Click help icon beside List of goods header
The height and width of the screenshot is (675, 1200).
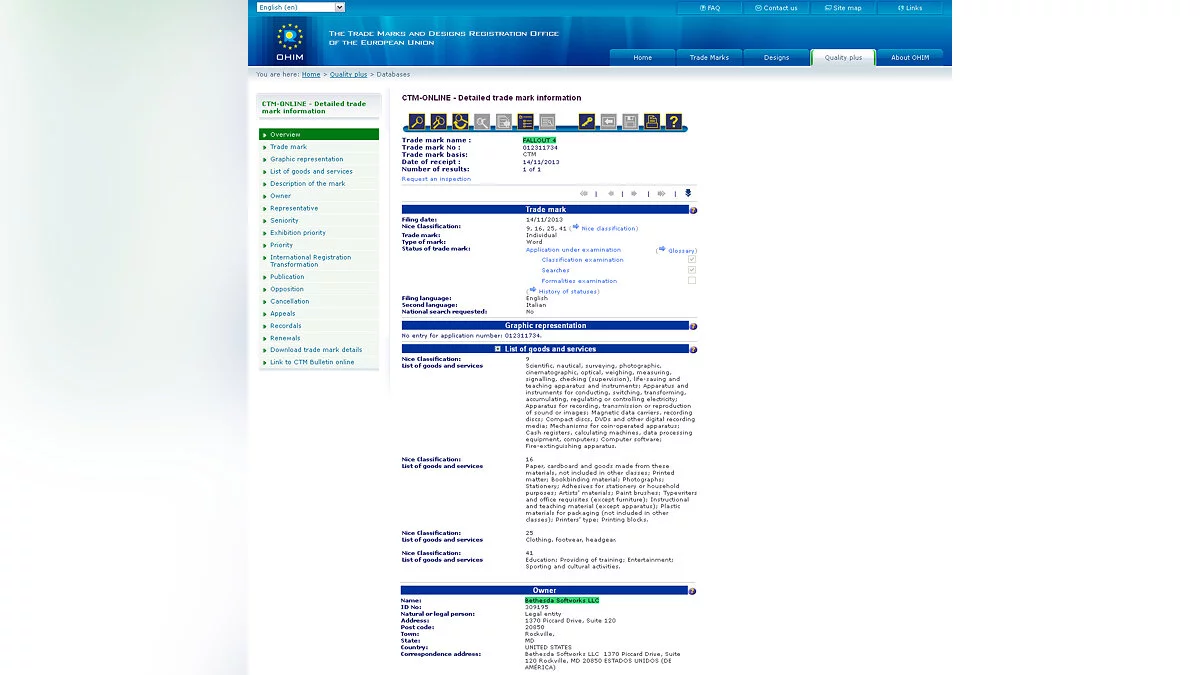pyautogui.click(x=693, y=350)
